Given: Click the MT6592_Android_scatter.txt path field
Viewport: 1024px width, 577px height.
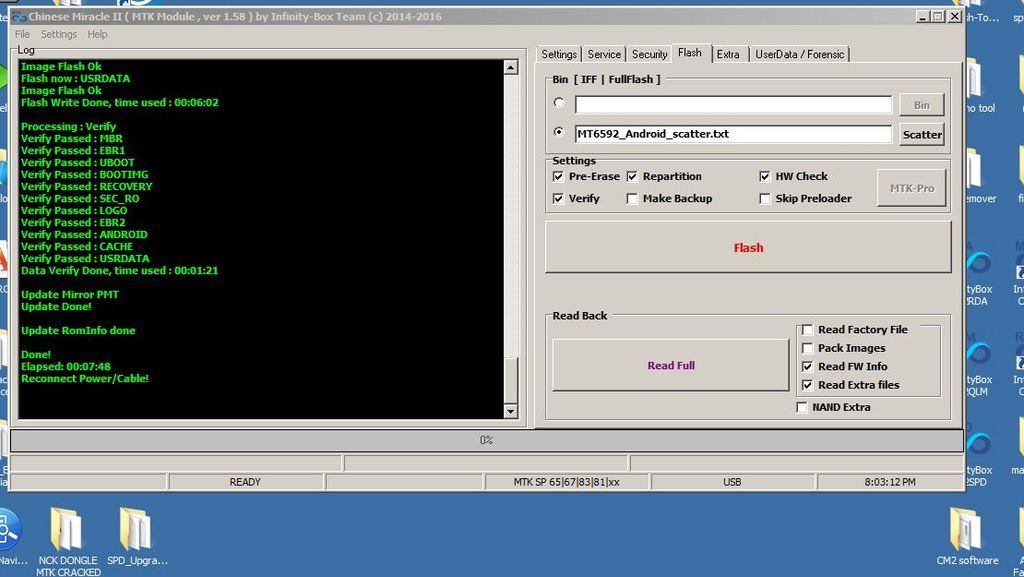Looking at the screenshot, I should (733, 134).
